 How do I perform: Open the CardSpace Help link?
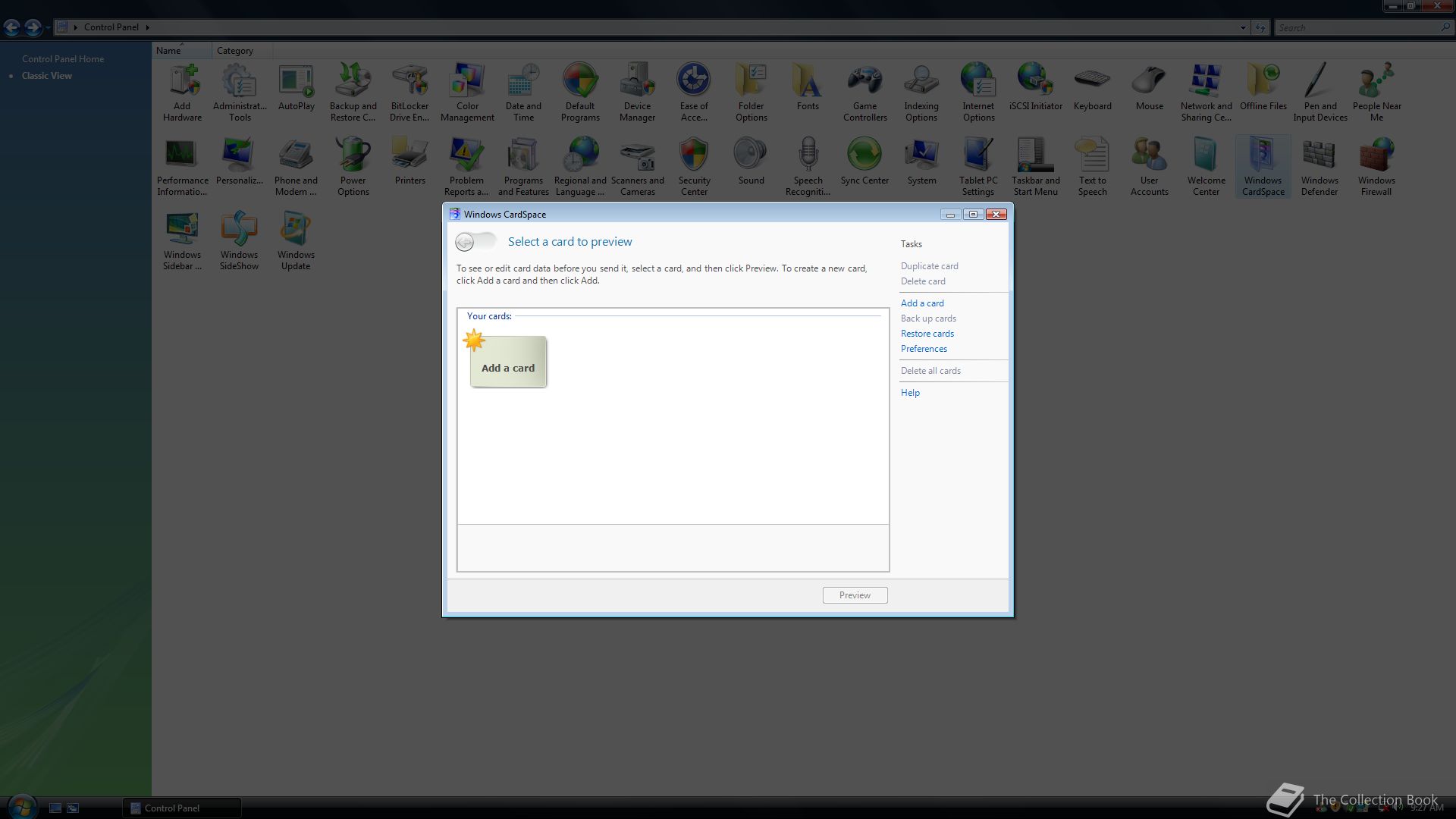[x=910, y=393]
